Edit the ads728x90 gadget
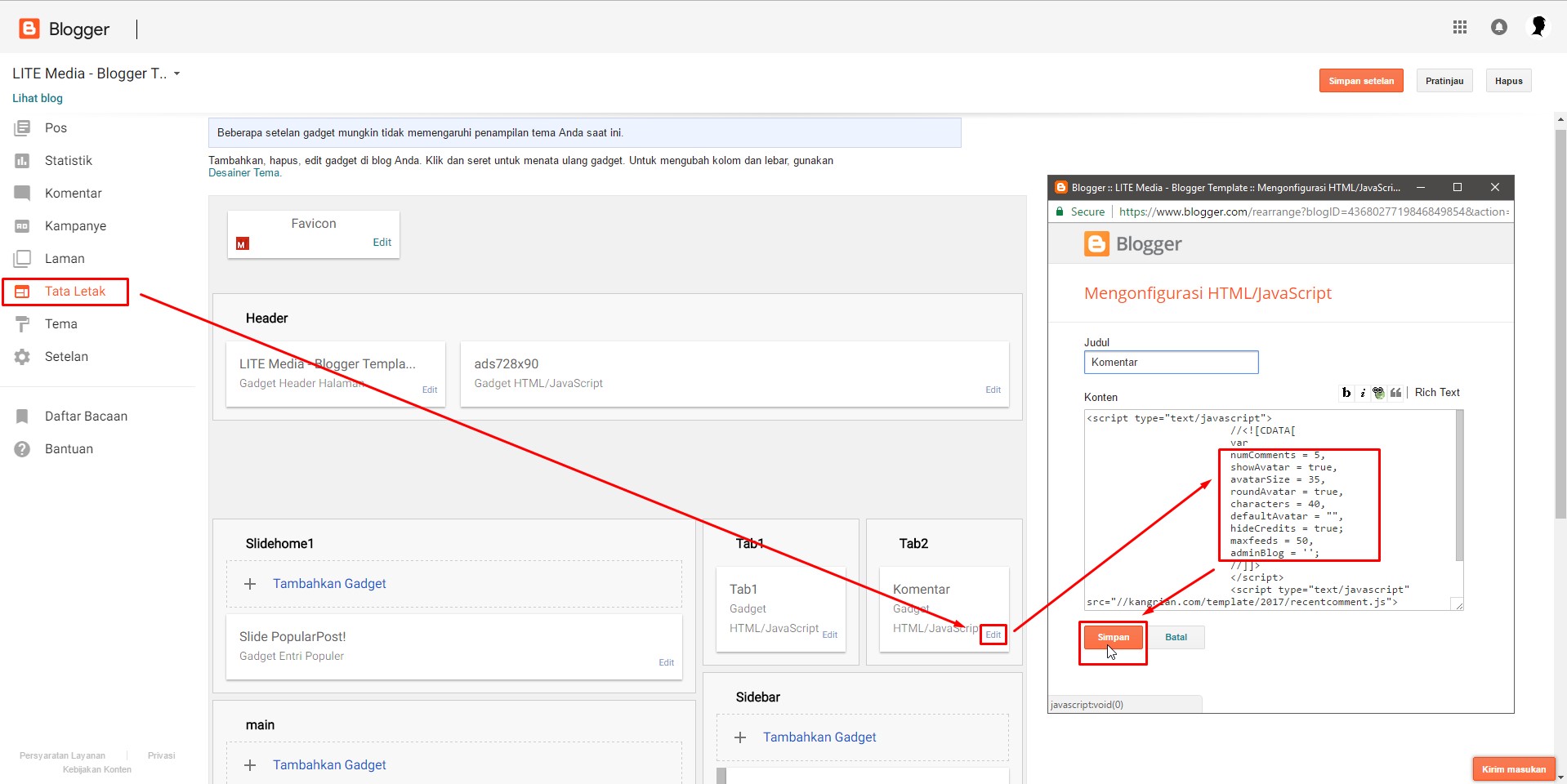Screen dimensions: 1567x784 click(x=993, y=390)
